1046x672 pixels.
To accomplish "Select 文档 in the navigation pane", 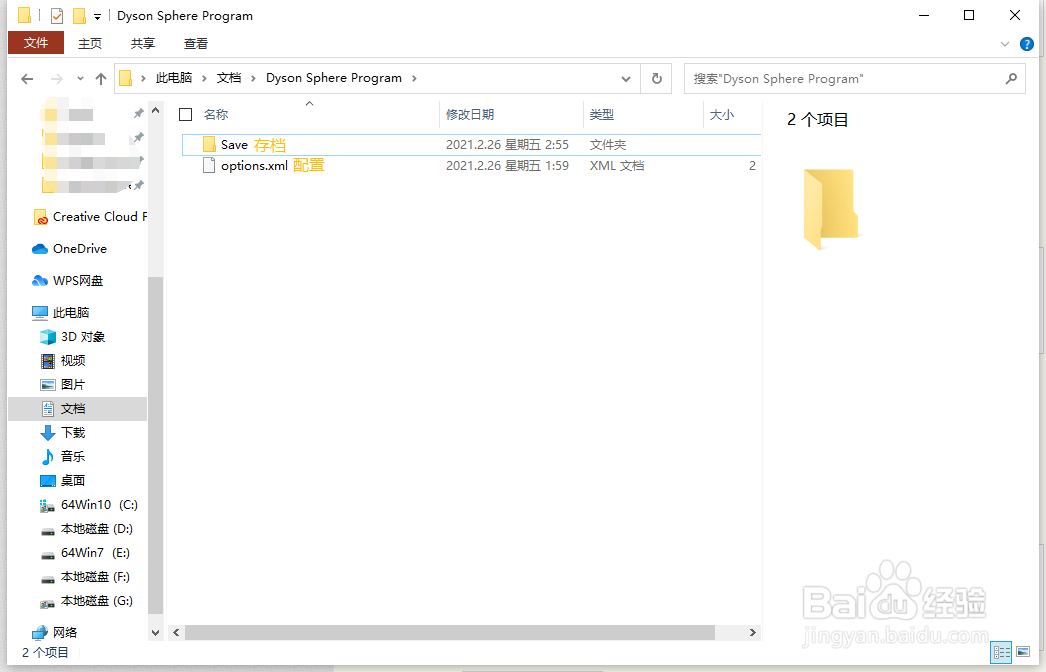I will [x=77, y=409].
